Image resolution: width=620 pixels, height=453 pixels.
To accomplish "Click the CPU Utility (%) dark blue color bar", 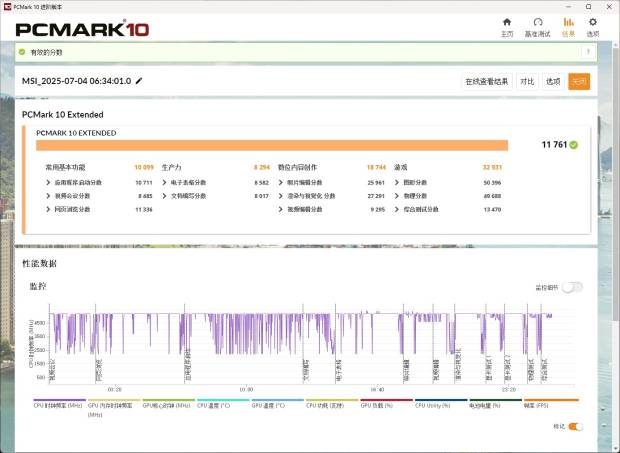I will coord(441,400).
